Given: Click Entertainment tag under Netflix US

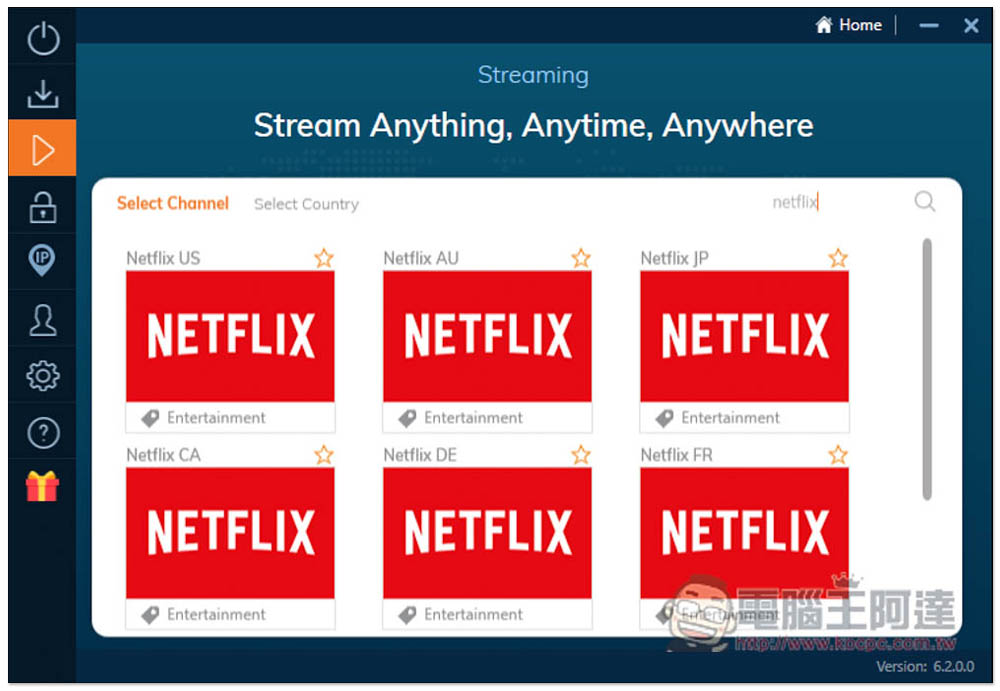Looking at the screenshot, I should [204, 418].
